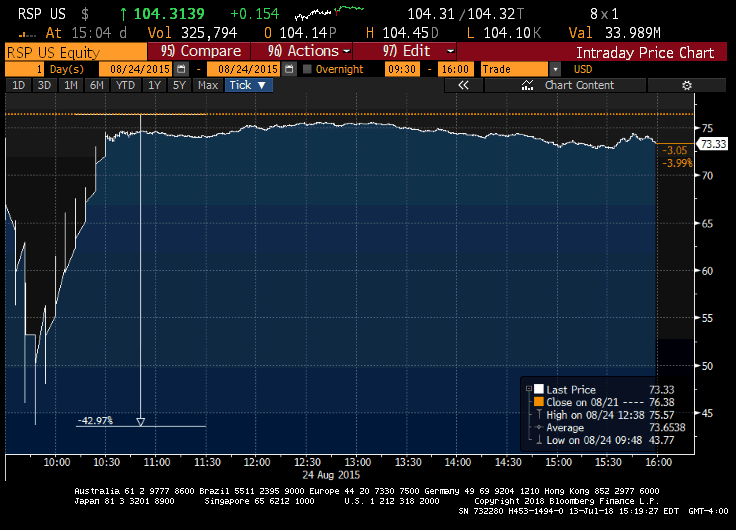Toggle the Overnight checkbox
Viewport: 736px width, 530px height.
[x=307, y=69]
